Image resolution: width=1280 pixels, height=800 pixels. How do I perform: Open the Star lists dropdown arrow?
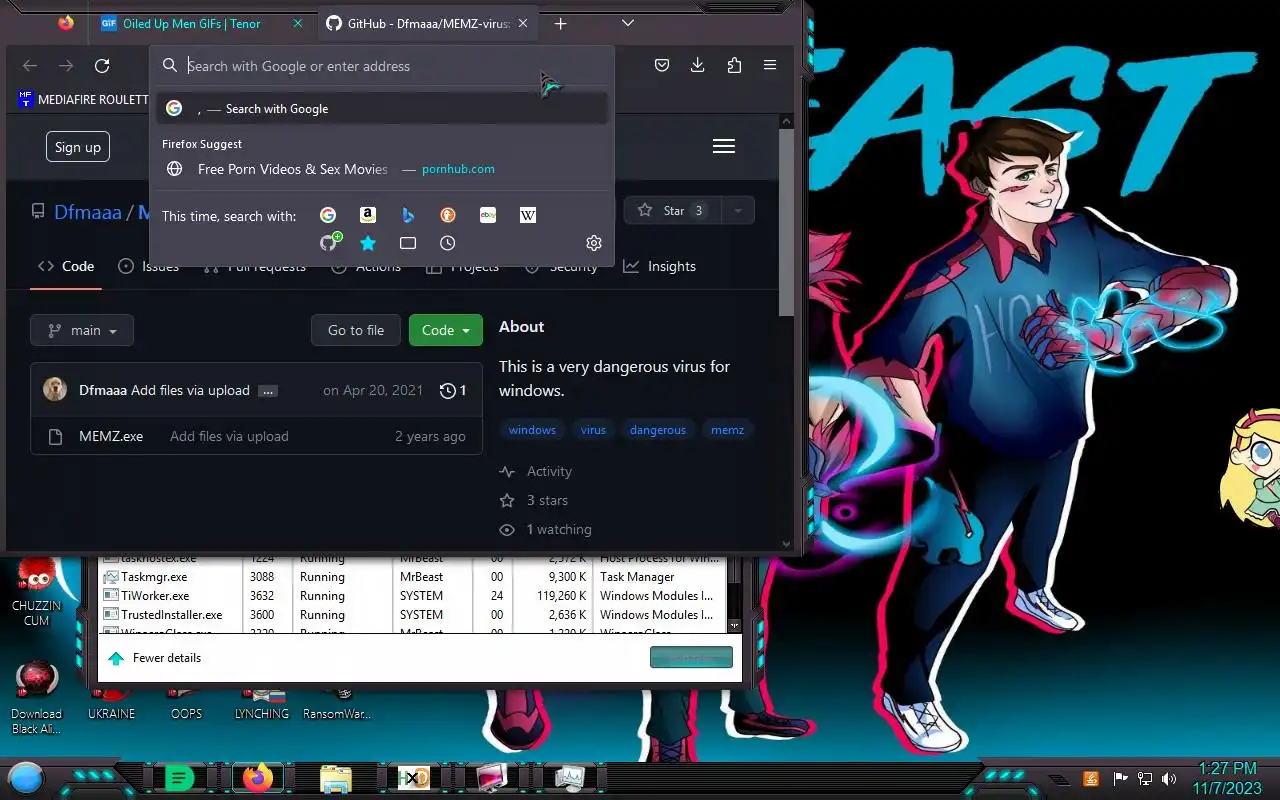pyautogui.click(x=738, y=210)
